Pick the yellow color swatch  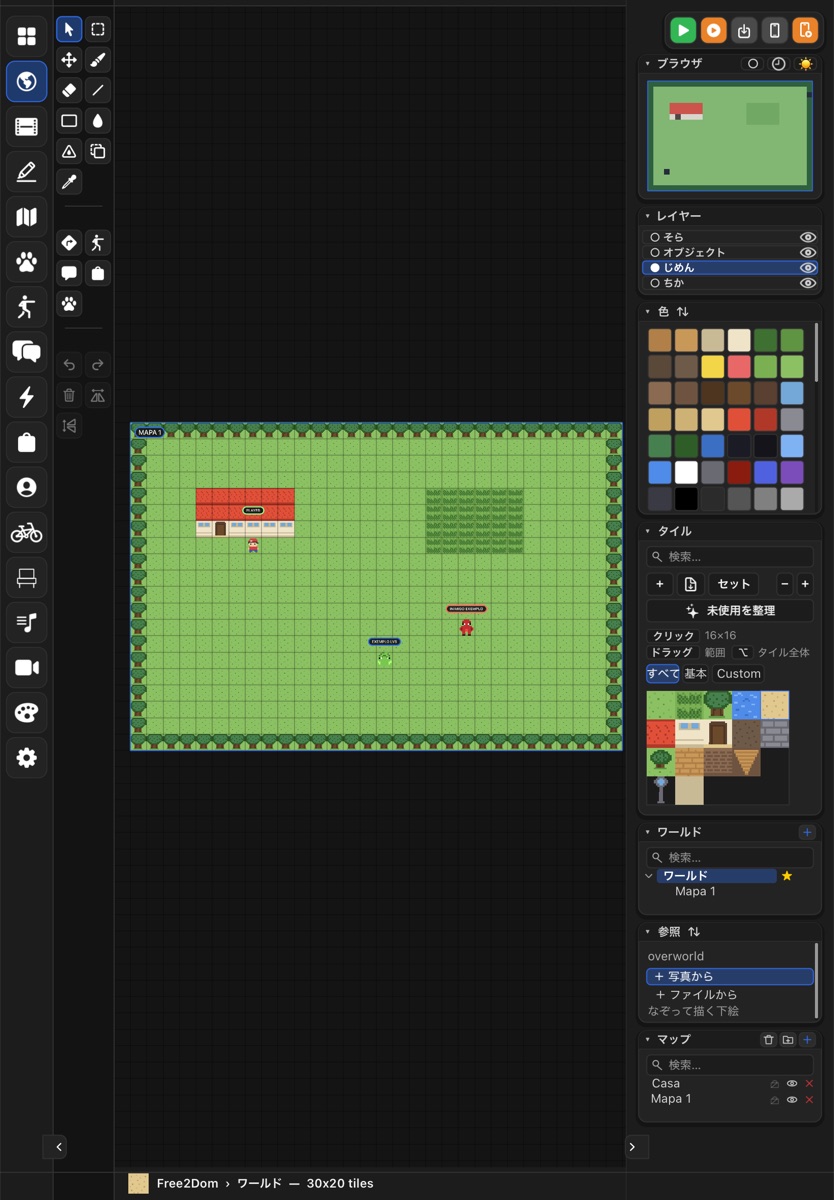pos(712,366)
